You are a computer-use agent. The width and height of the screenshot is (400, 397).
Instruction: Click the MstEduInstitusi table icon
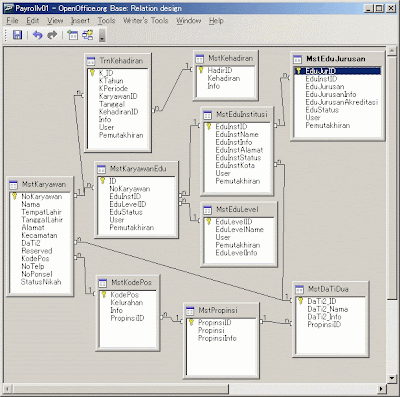click(207, 115)
